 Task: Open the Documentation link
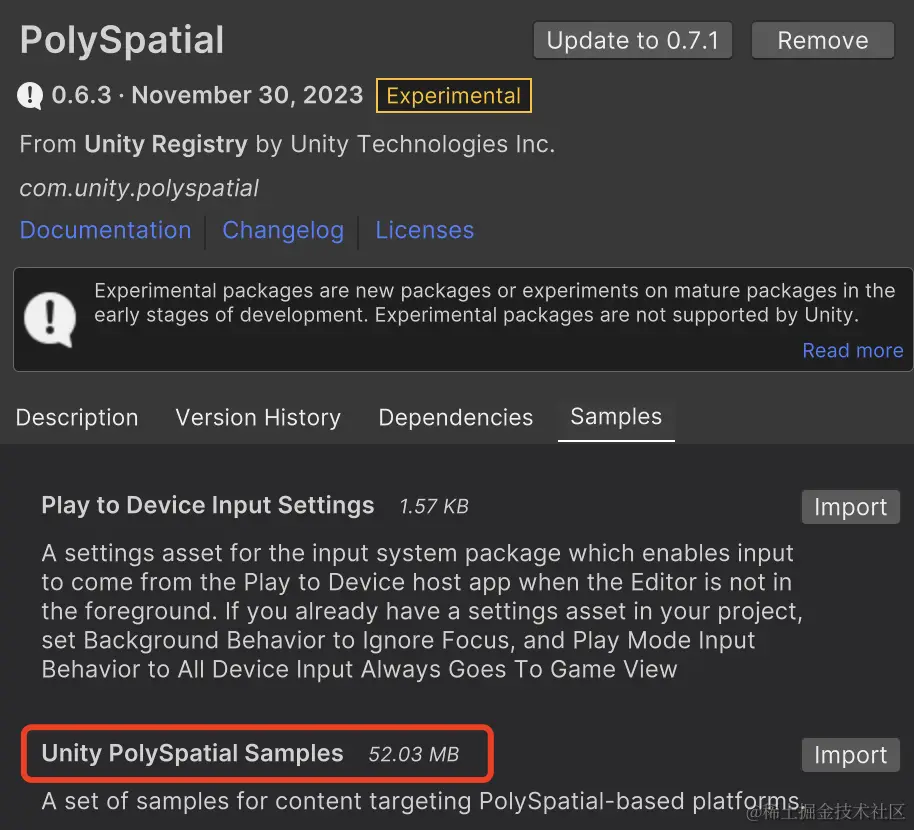tap(105, 230)
